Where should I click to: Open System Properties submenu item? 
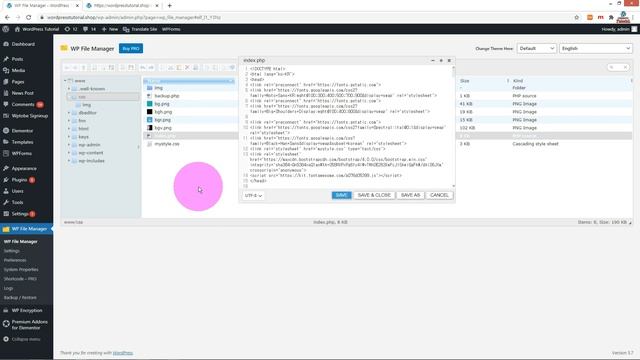[21, 270]
